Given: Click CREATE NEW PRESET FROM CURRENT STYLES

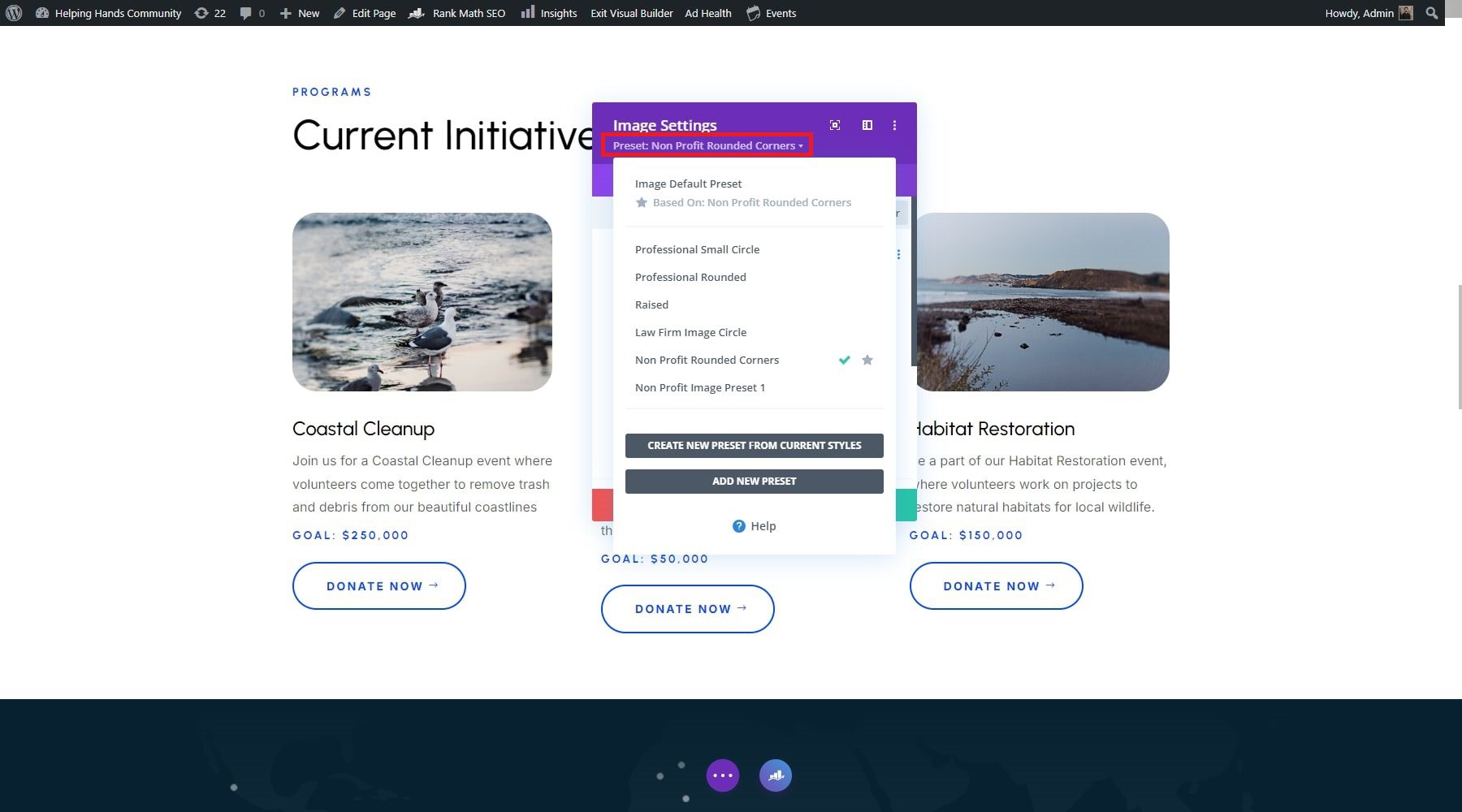Looking at the screenshot, I should pyautogui.click(x=754, y=445).
